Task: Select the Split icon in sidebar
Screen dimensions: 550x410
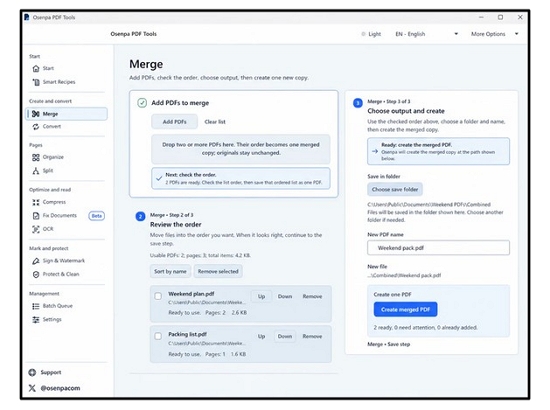Action: point(36,171)
